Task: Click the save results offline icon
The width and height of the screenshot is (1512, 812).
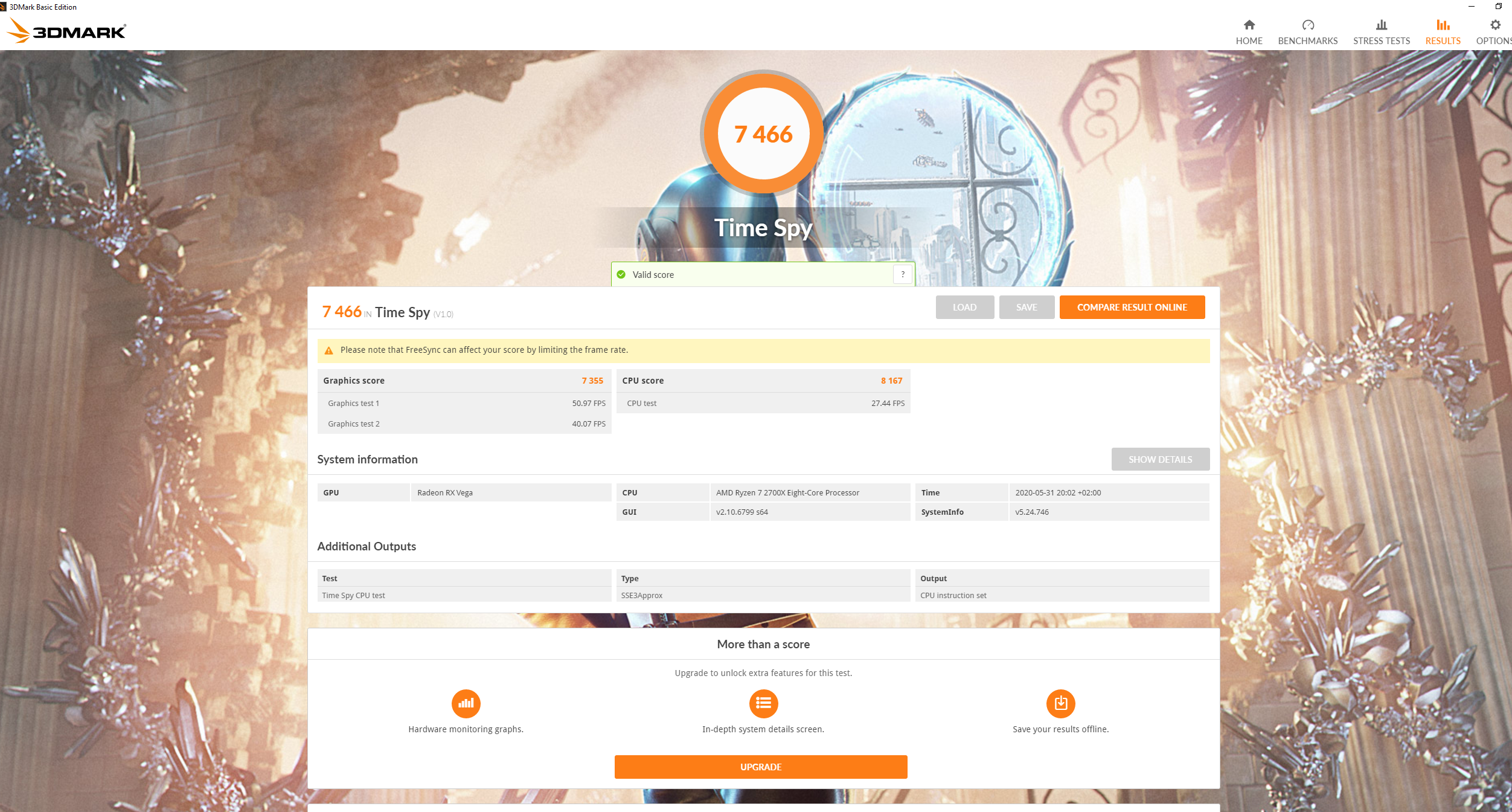Action: tap(1060, 703)
